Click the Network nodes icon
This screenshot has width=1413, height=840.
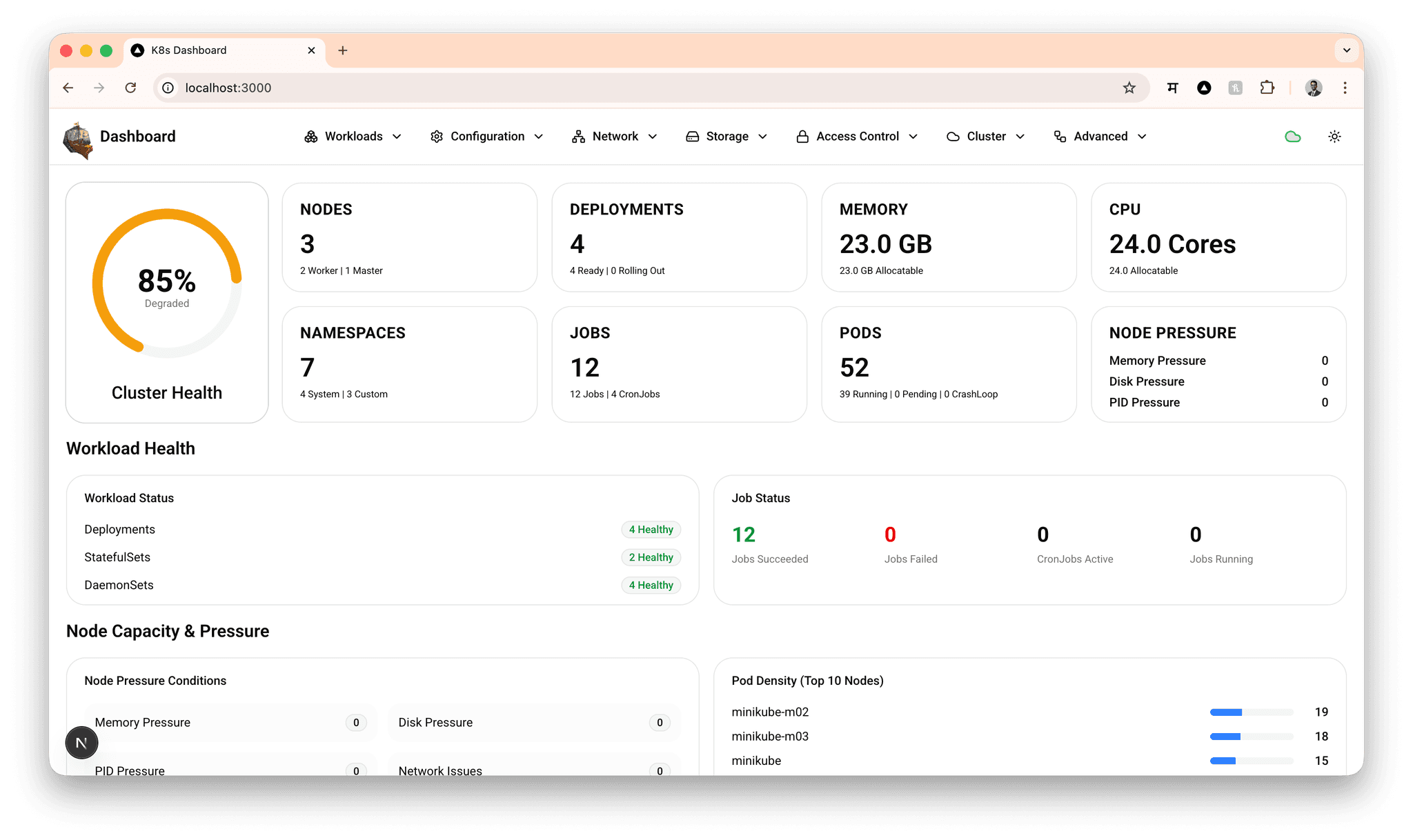click(x=577, y=137)
